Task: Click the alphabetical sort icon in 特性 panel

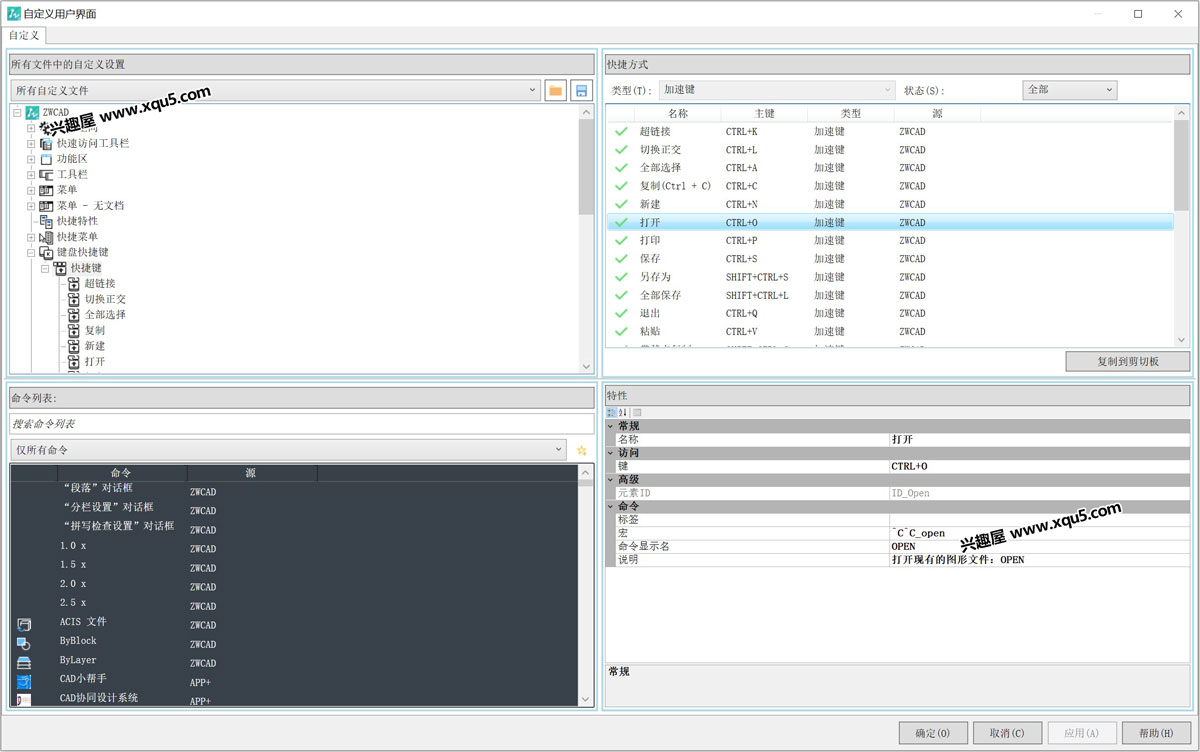Action: (x=623, y=412)
